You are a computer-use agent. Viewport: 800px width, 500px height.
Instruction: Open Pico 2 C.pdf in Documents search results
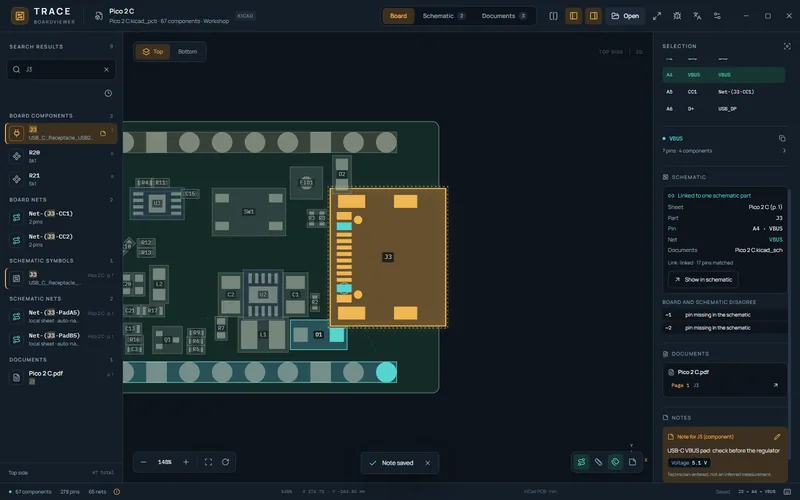pos(61,377)
